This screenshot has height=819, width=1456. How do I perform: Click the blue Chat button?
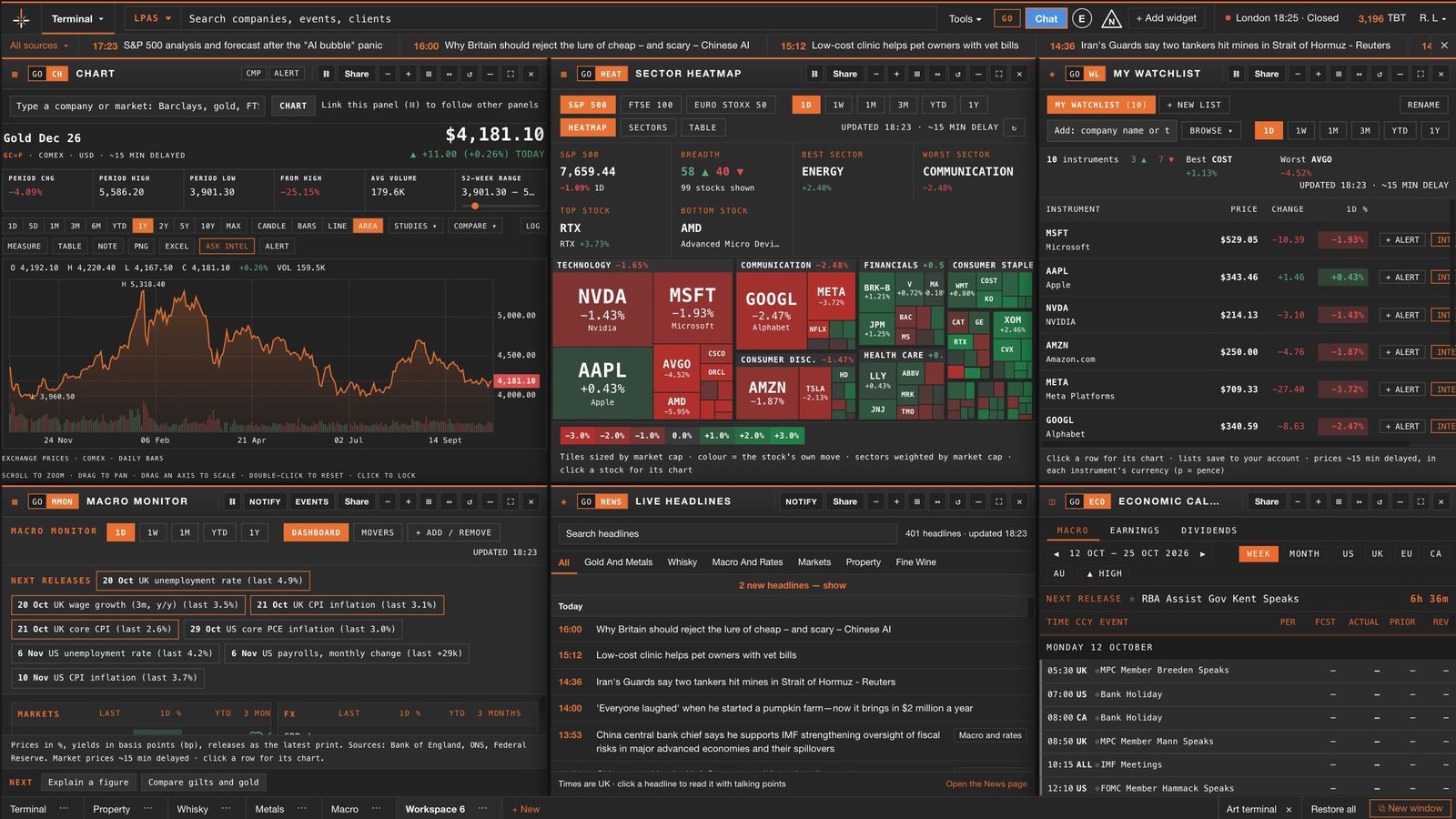pos(1046,18)
